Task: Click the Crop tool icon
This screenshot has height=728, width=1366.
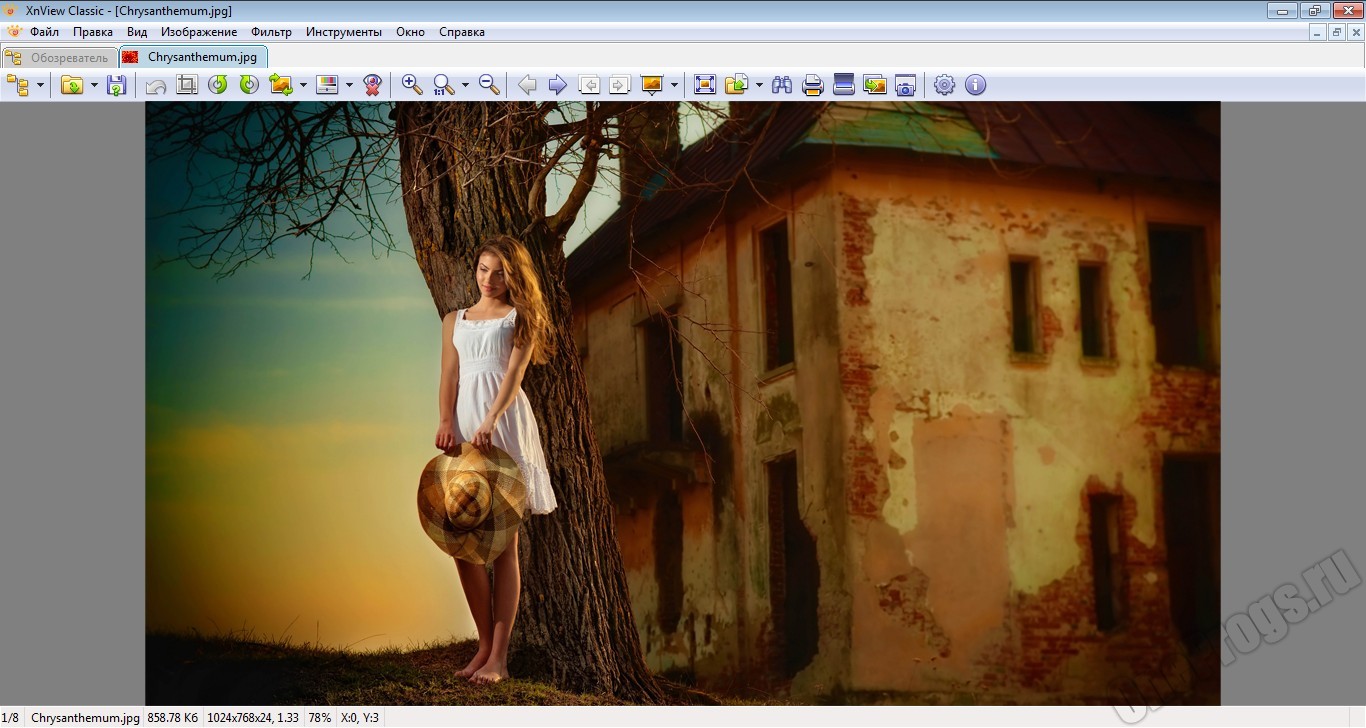Action: pyautogui.click(x=186, y=85)
